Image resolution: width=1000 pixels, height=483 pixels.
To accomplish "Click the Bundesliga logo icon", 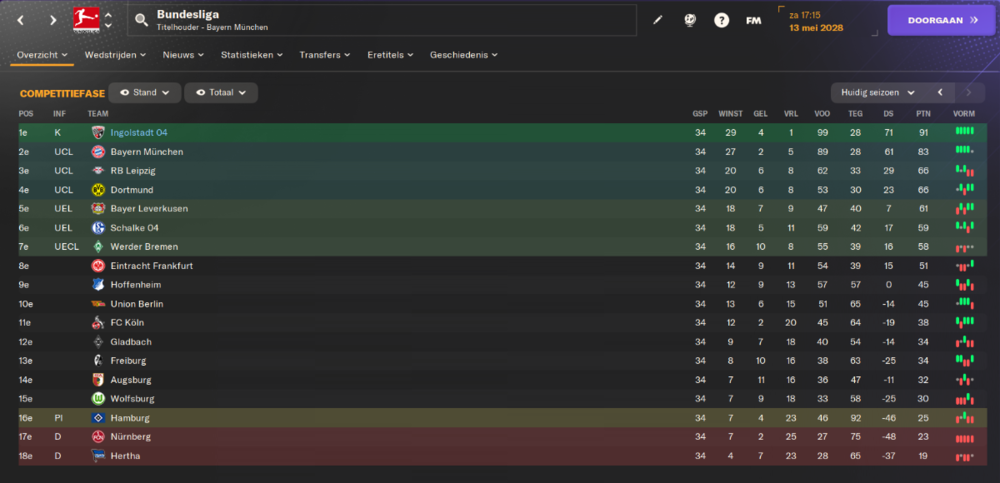I will tap(86, 20).
